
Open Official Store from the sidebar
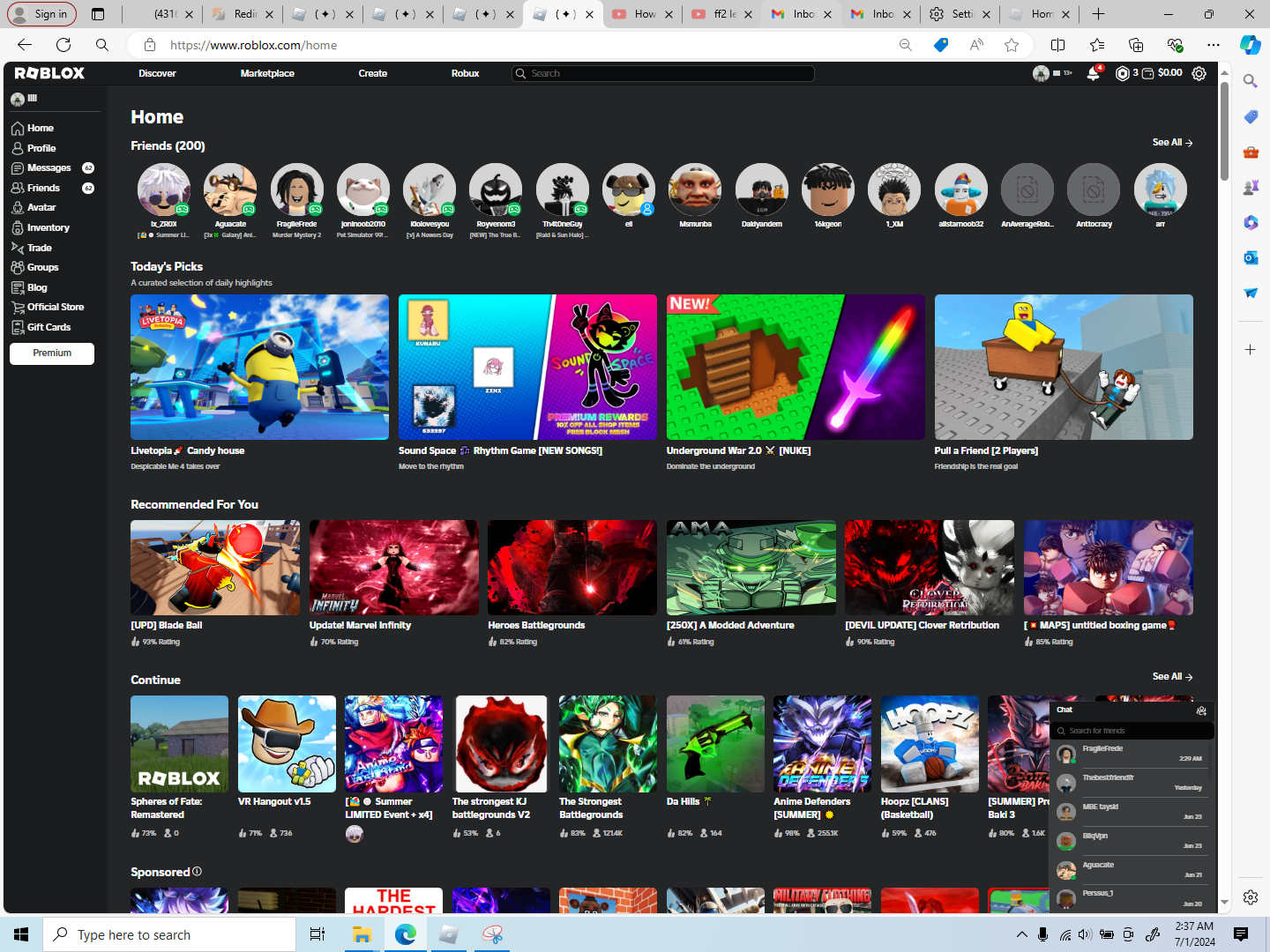click(x=56, y=307)
